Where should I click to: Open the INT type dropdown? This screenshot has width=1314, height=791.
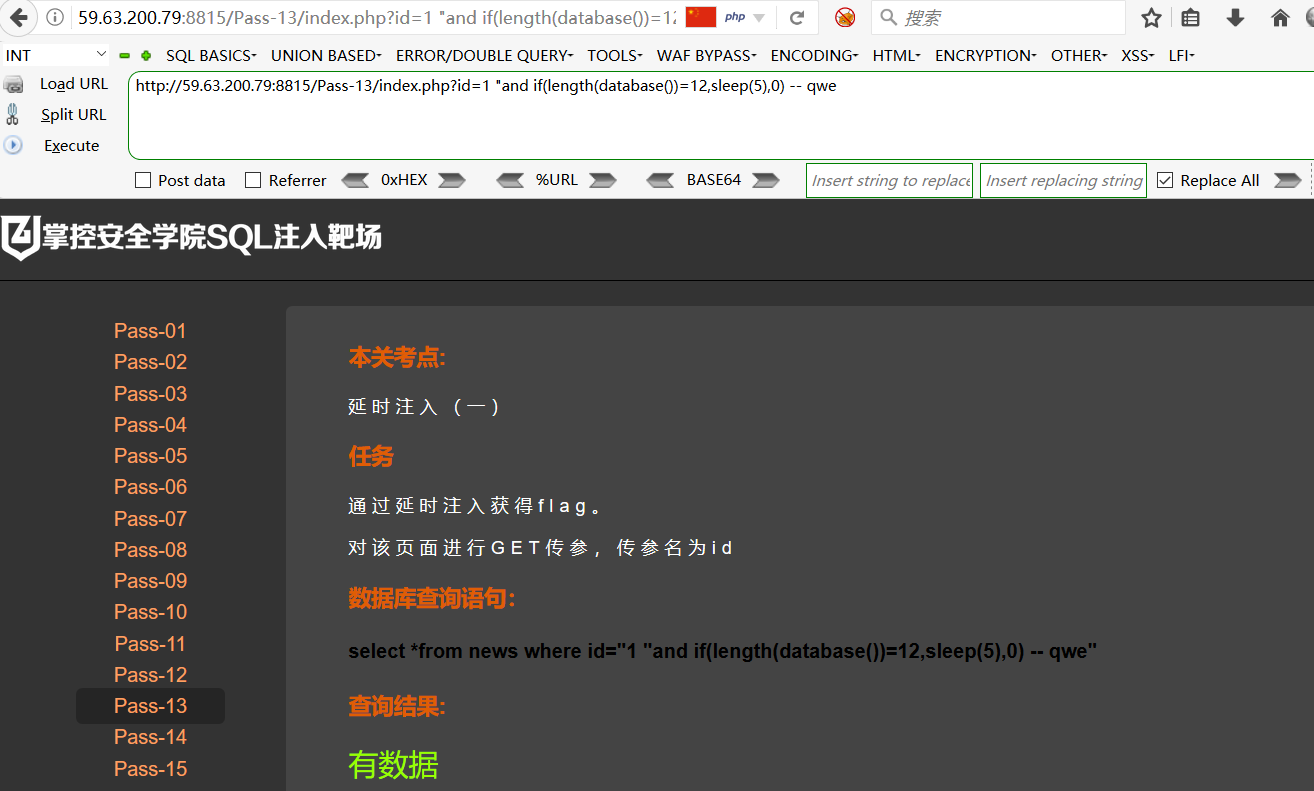(x=56, y=55)
